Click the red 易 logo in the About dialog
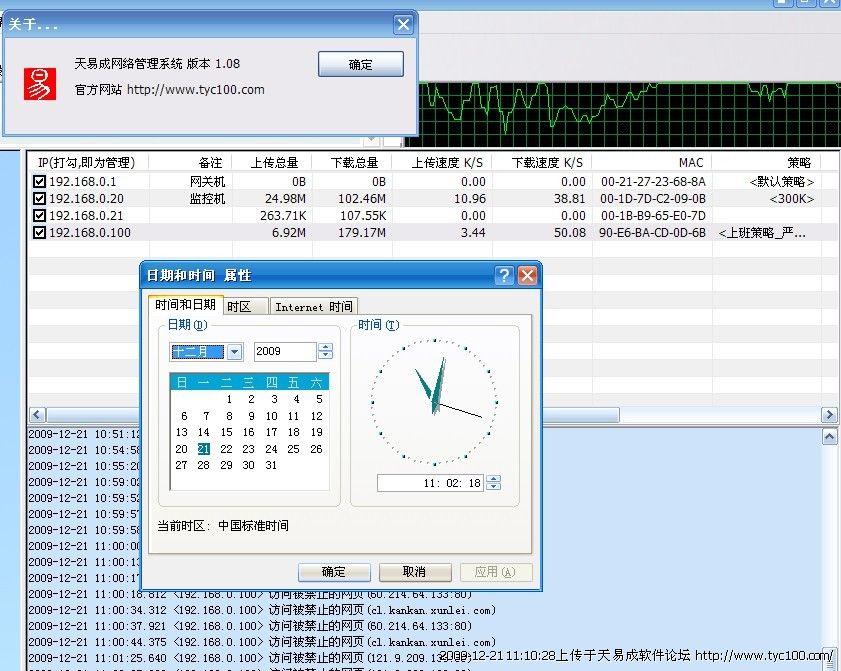This screenshot has width=841, height=671. tap(40, 84)
